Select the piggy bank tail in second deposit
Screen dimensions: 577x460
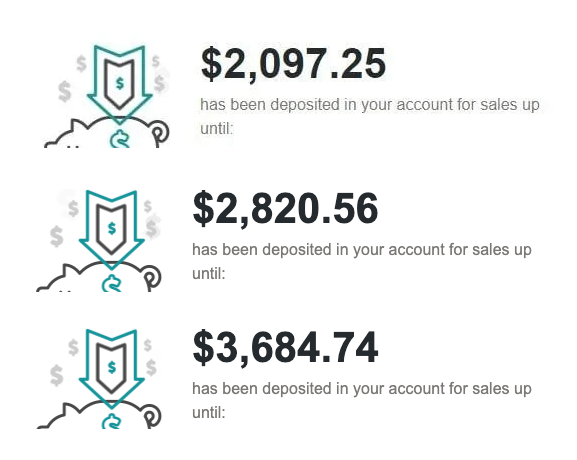click(x=152, y=277)
